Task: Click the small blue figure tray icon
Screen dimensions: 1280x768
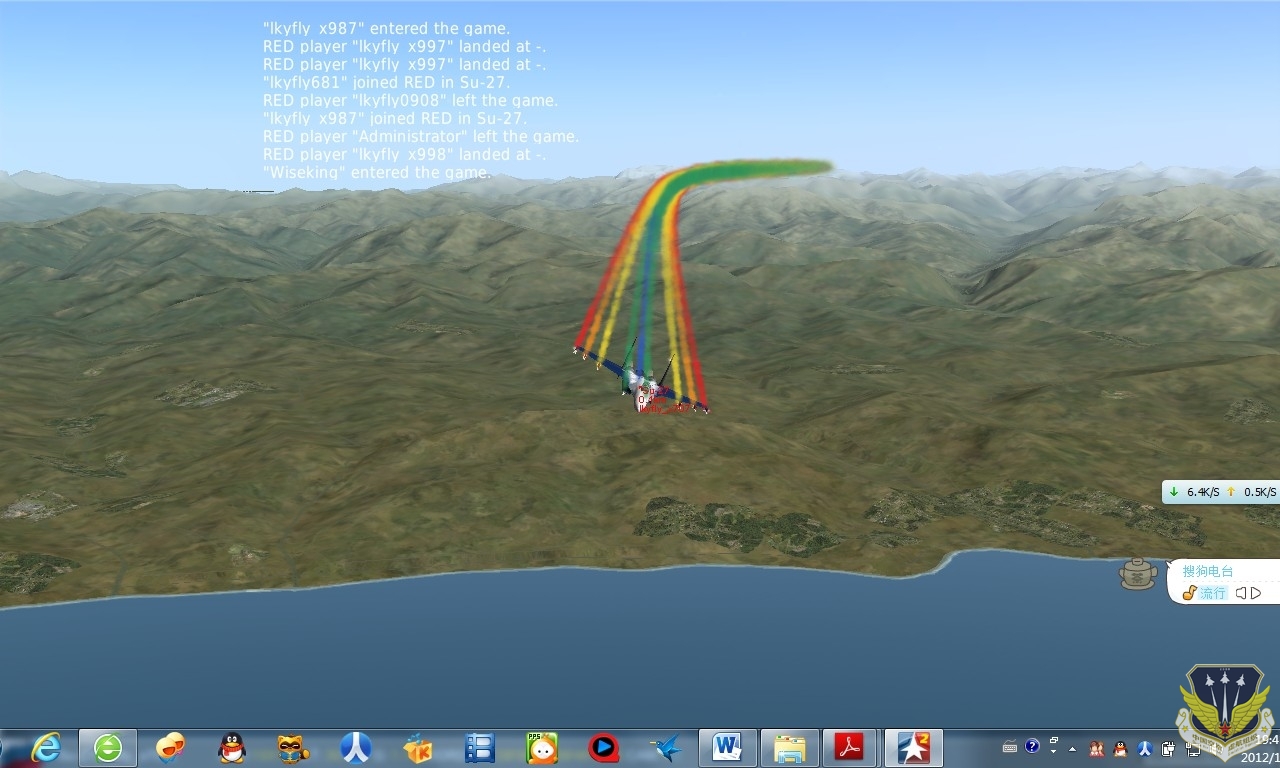Action: (1145, 748)
